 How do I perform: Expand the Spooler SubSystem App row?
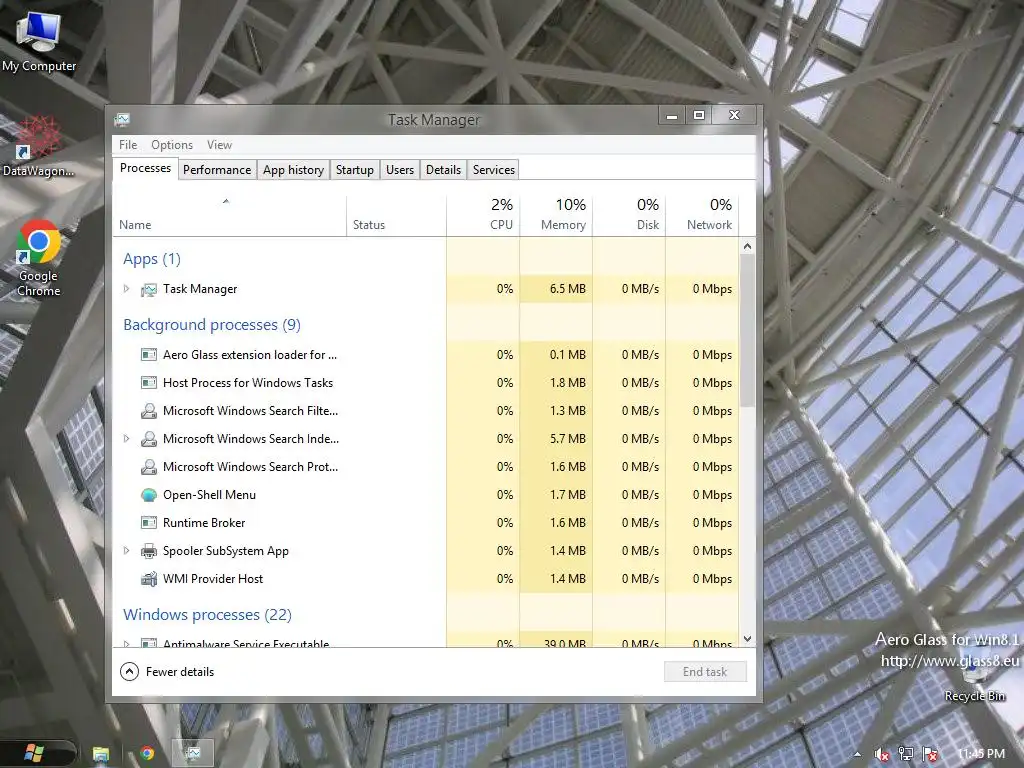pos(127,551)
